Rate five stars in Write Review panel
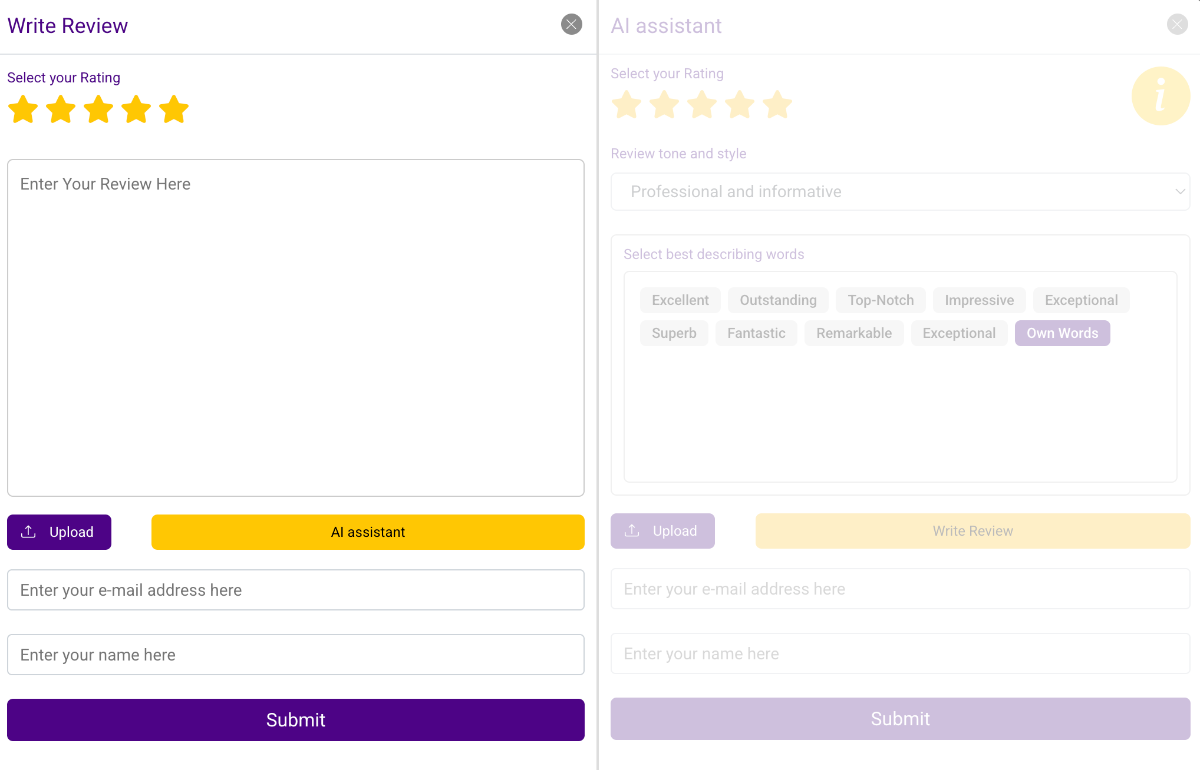This screenshot has height=770, width=1200. tap(174, 110)
